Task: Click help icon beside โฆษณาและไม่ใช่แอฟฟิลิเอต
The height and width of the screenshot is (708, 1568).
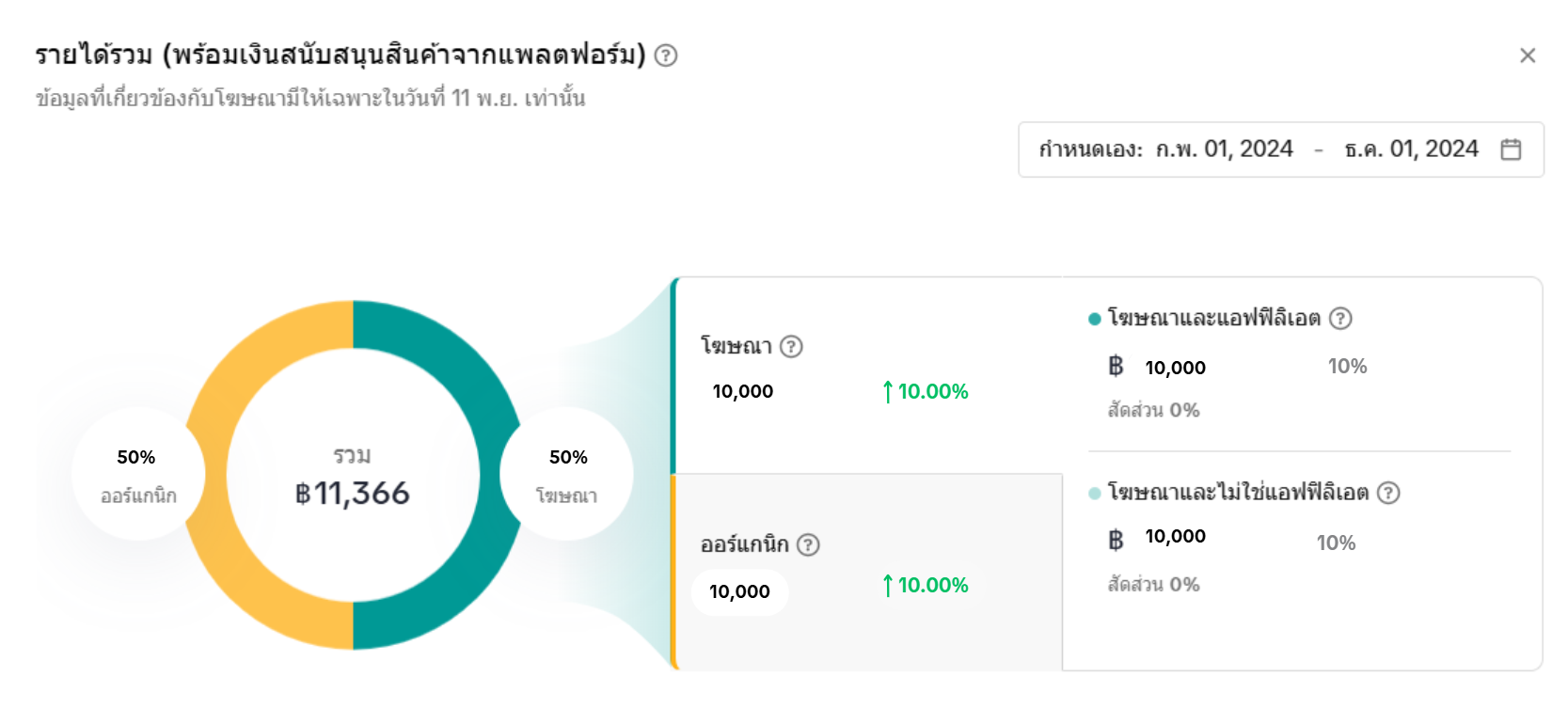Action: [1388, 493]
